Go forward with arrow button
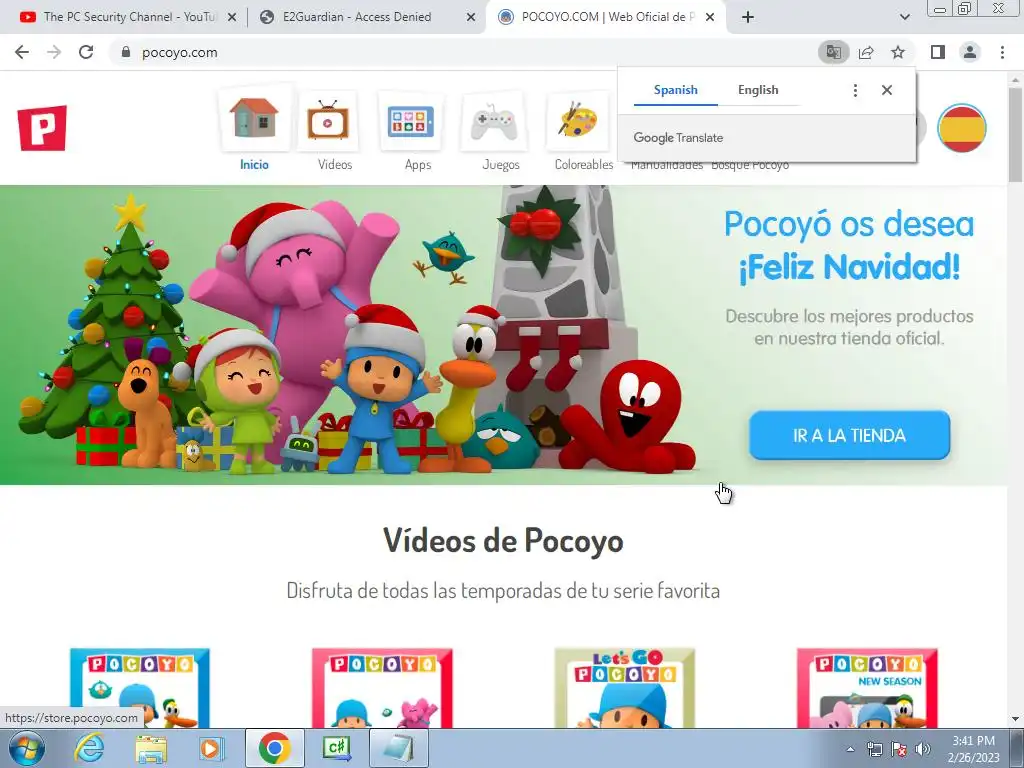 click(54, 52)
